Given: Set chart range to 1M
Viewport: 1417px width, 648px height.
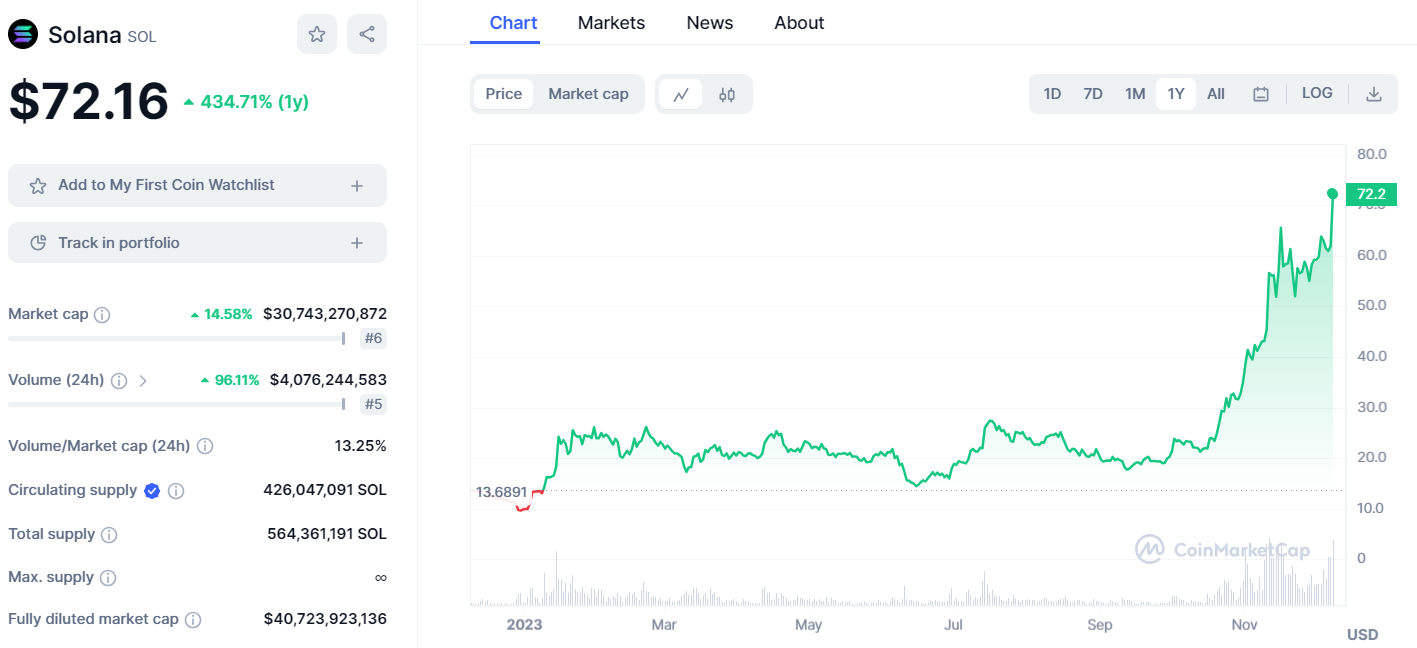Looking at the screenshot, I should click(1135, 94).
